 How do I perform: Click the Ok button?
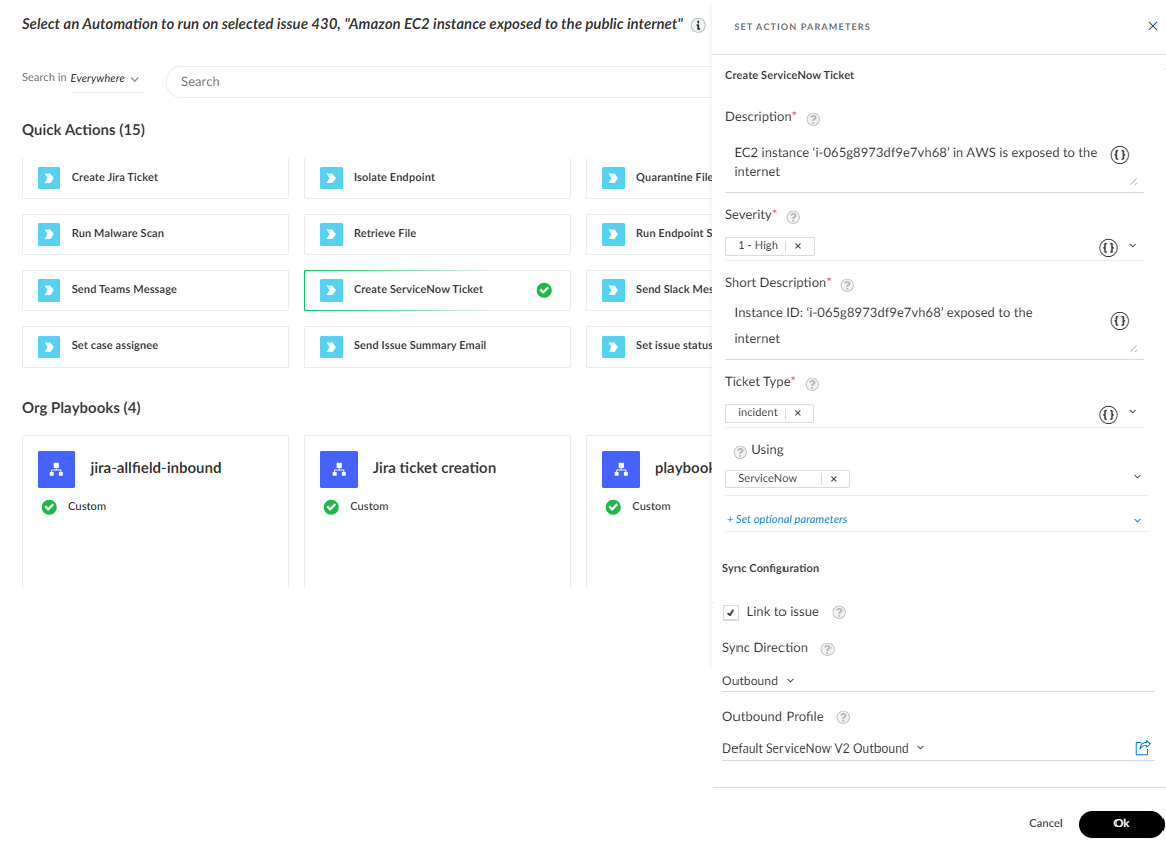tap(1121, 824)
